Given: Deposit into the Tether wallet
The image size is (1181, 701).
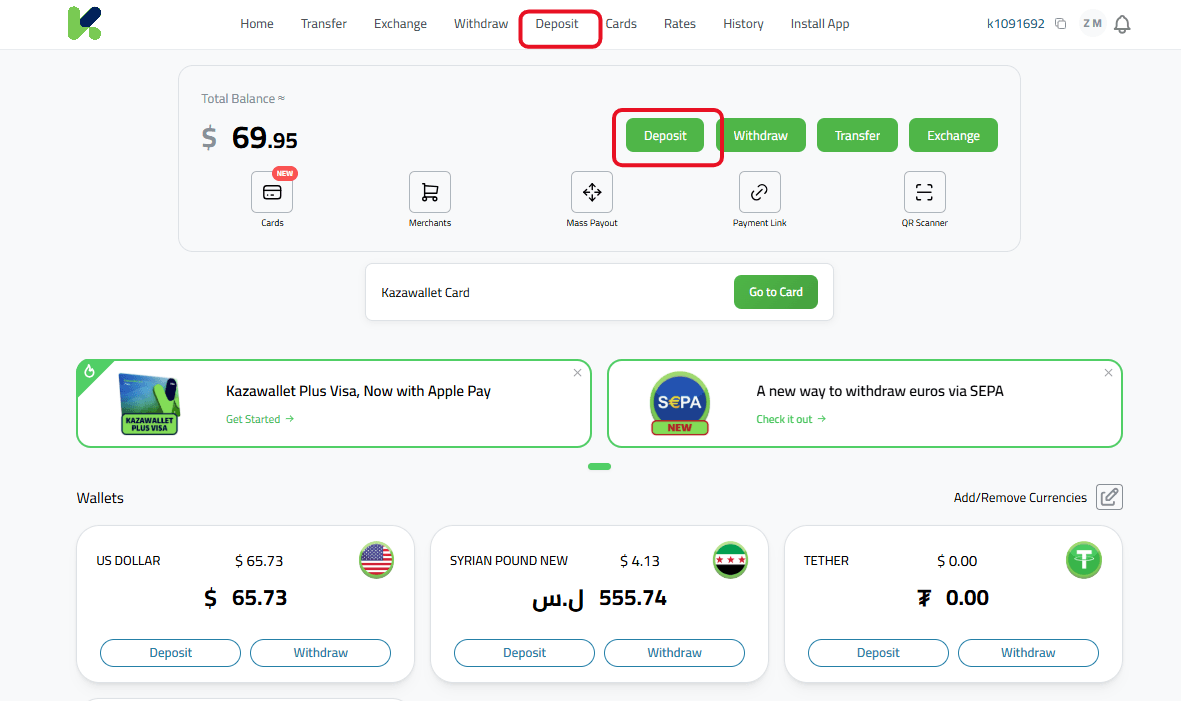Looking at the screenshot, I should click(x=878, y=653).
